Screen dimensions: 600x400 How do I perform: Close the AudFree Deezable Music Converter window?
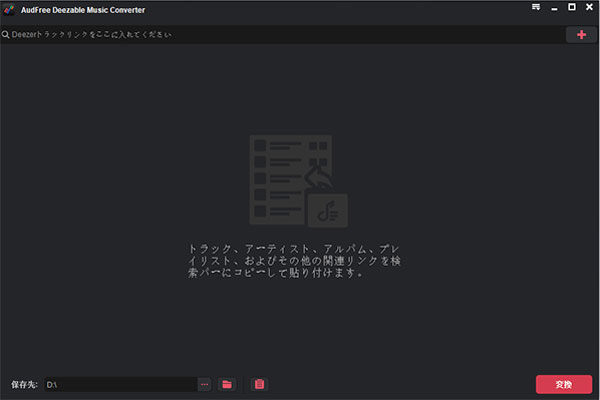tap(589, 7)
